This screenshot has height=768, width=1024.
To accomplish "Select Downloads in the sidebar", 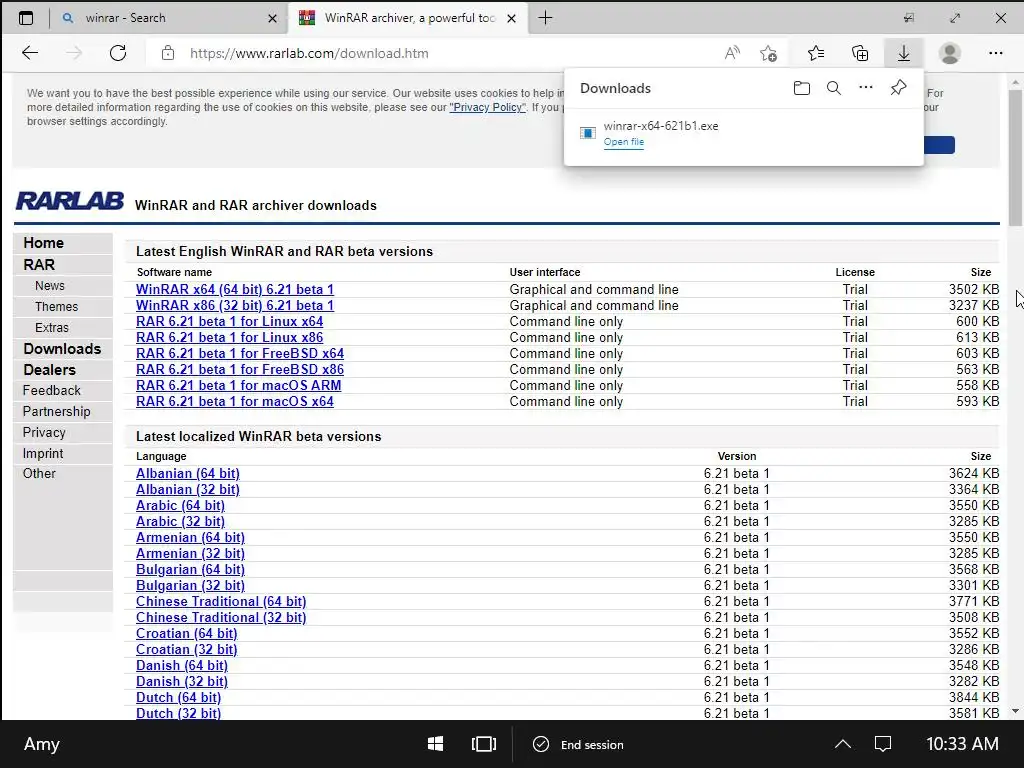I will point(62,349).
